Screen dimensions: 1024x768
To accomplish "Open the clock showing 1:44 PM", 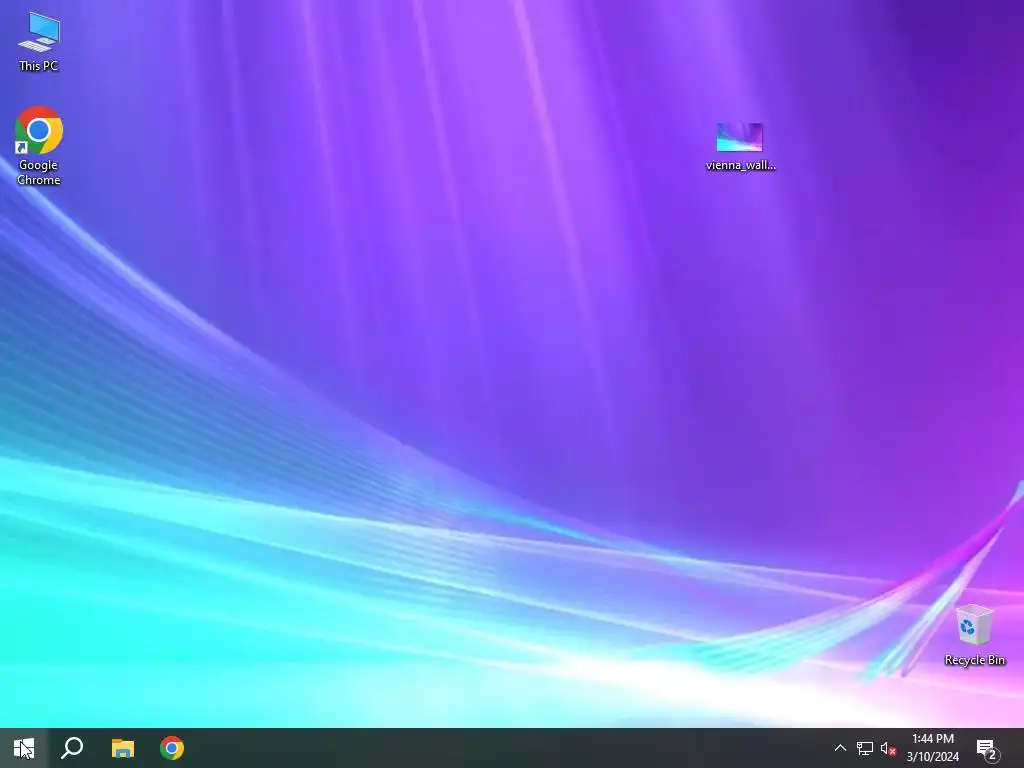I will tap(933, 748).
